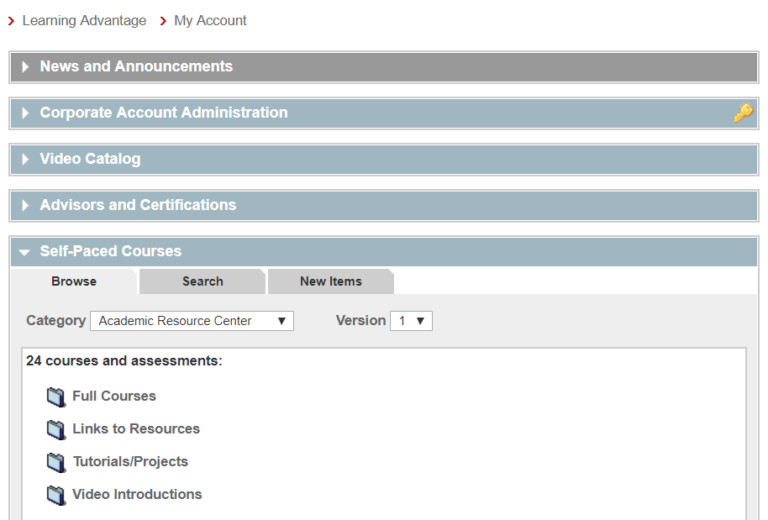The image size is (768, 520).
Task: Expand the Corporate Account Administration panel
Action: tap(384, 113)
